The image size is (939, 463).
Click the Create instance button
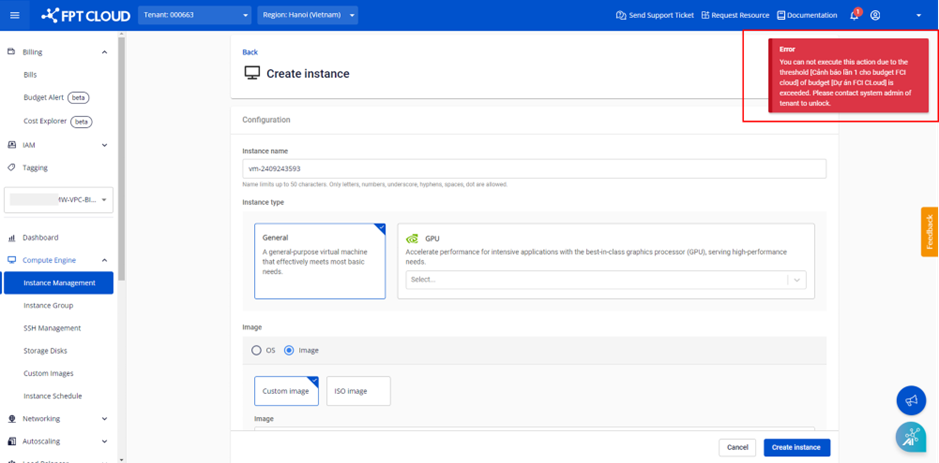point(796,447)
